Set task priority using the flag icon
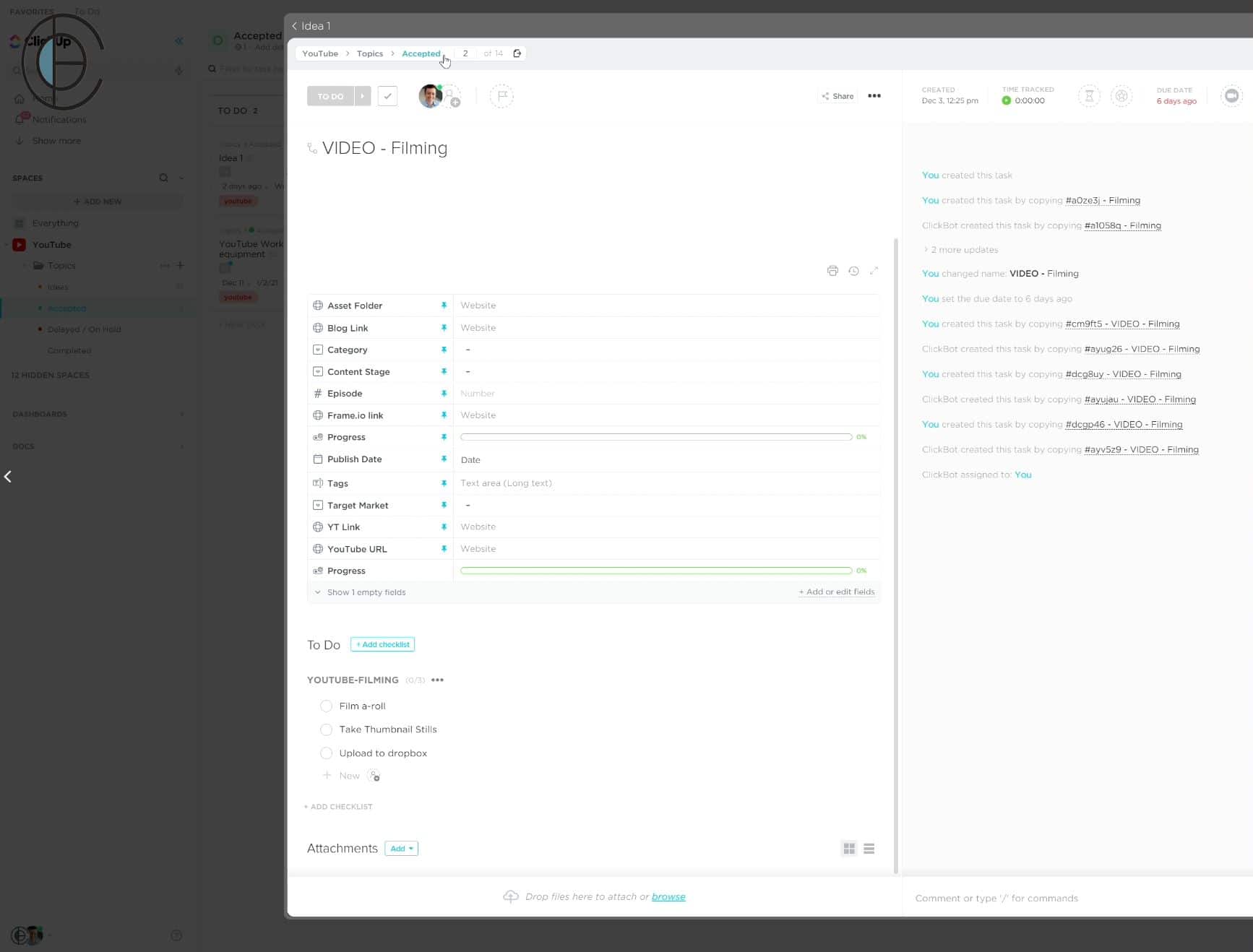The height and width of the screenshot is (952, 1253). (x=501, y=96)
